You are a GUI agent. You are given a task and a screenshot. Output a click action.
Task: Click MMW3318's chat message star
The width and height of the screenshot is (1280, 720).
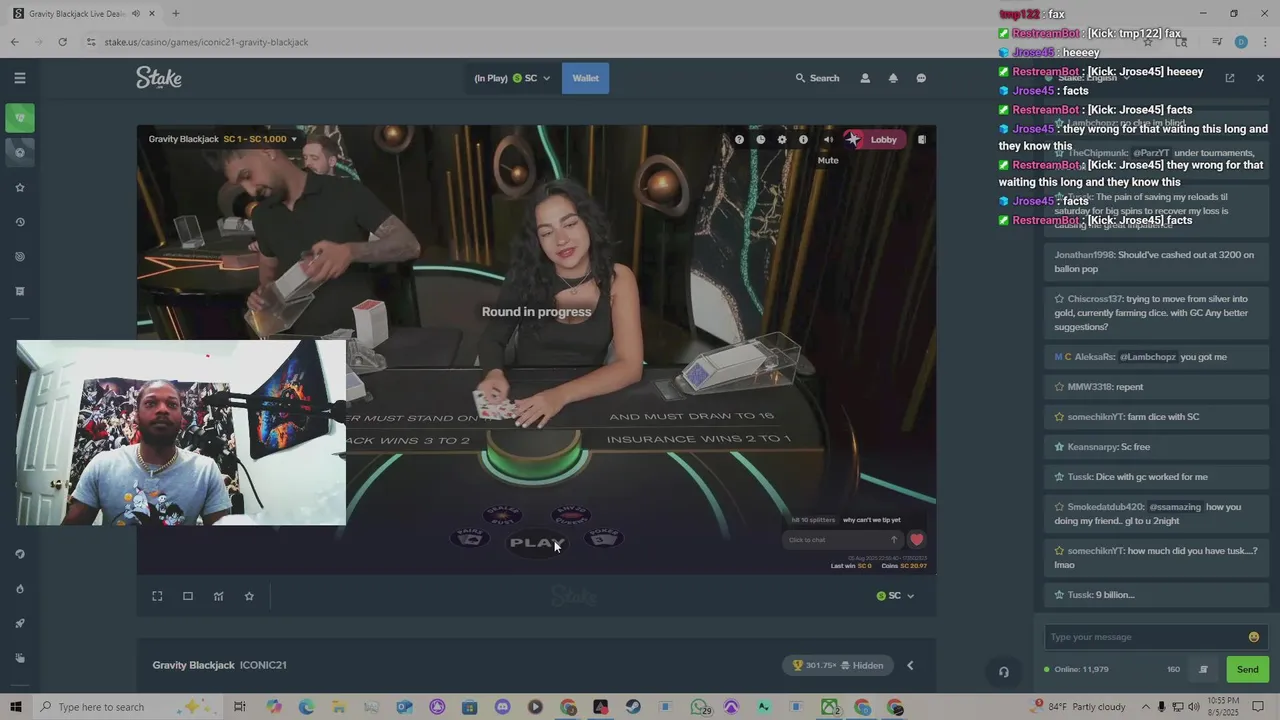pyautogui.click(x=1059, y=387)
